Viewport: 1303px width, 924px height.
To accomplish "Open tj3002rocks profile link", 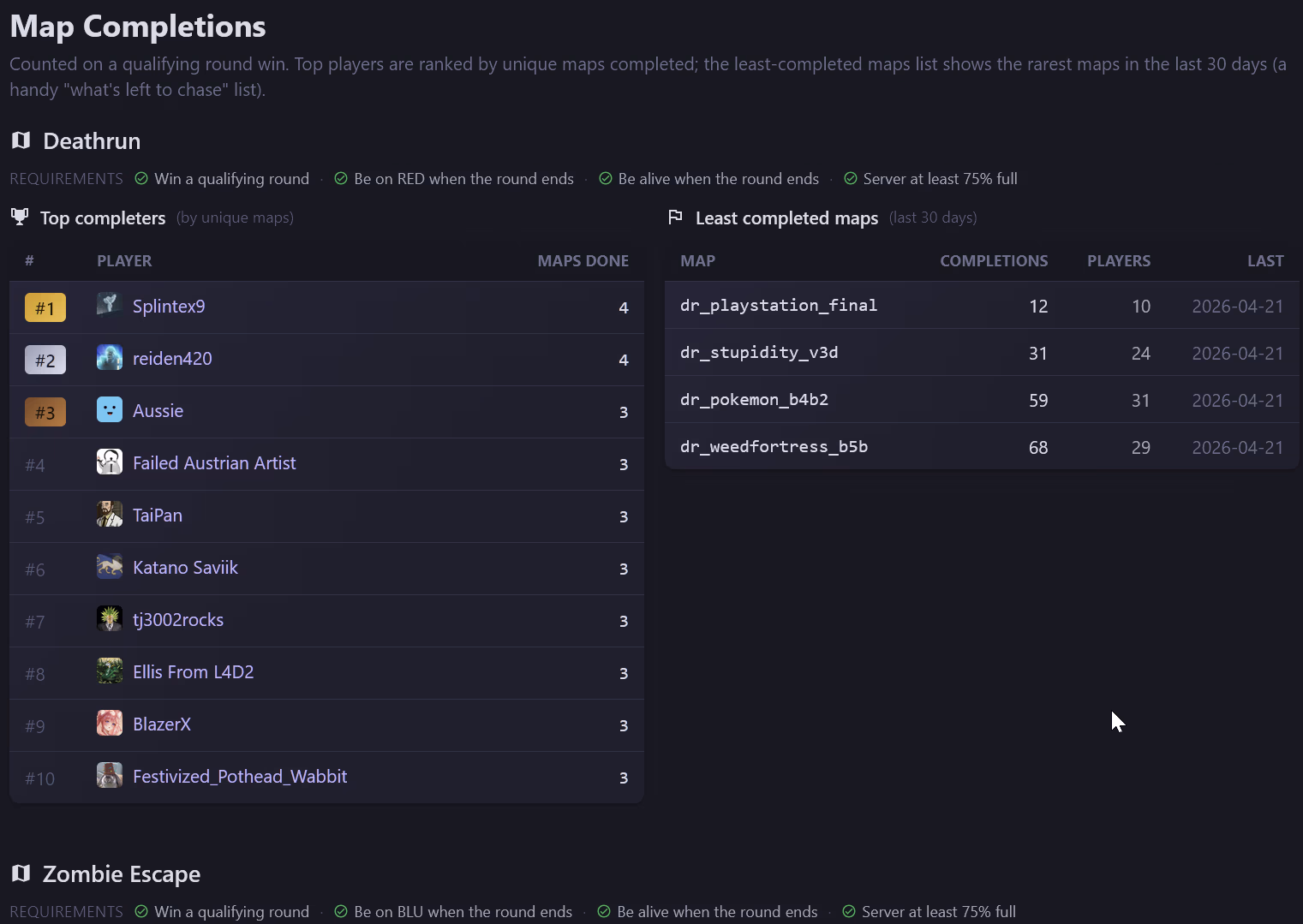I will click(178, 619).
